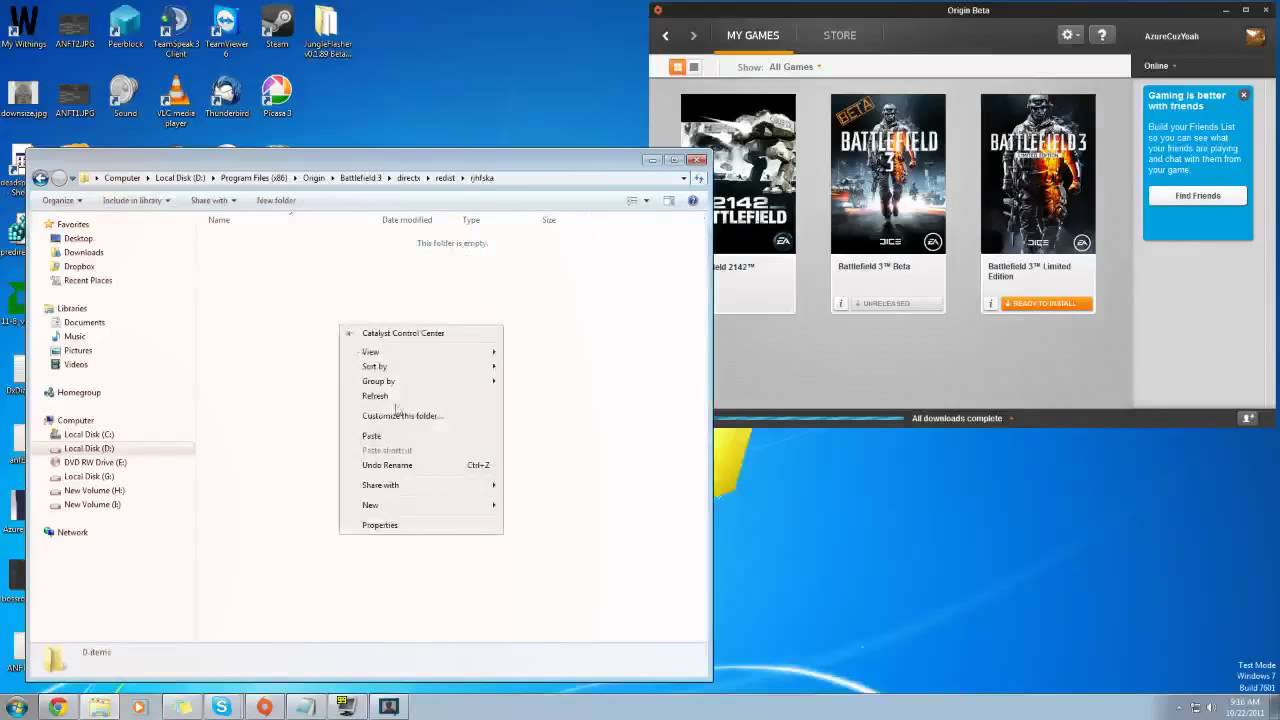Go forward in Origin navigation
The image size is (1280, 720).
coord(693,36)
